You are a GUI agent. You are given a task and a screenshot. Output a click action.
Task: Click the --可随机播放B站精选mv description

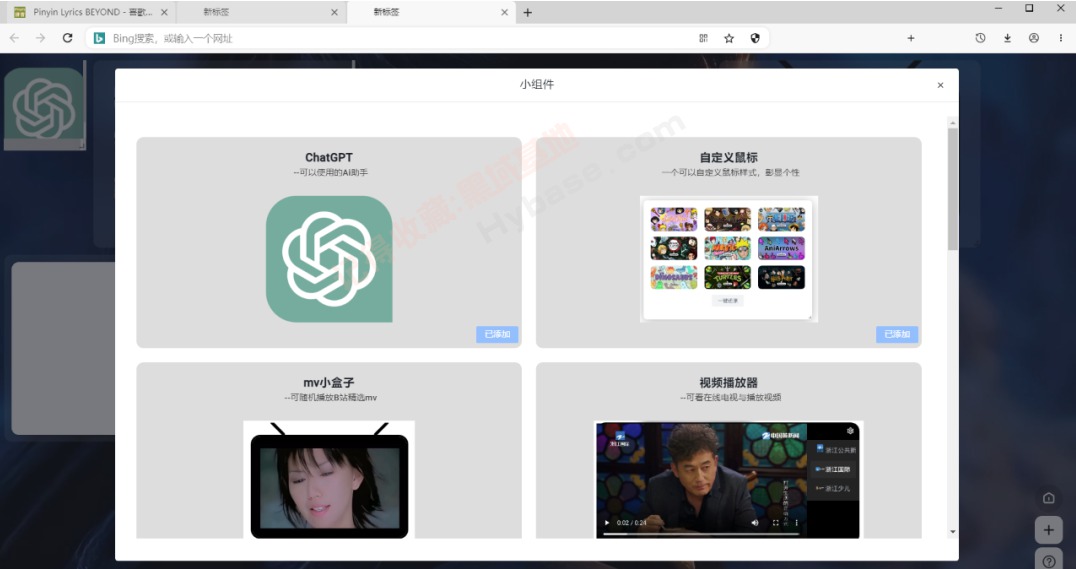330,397
